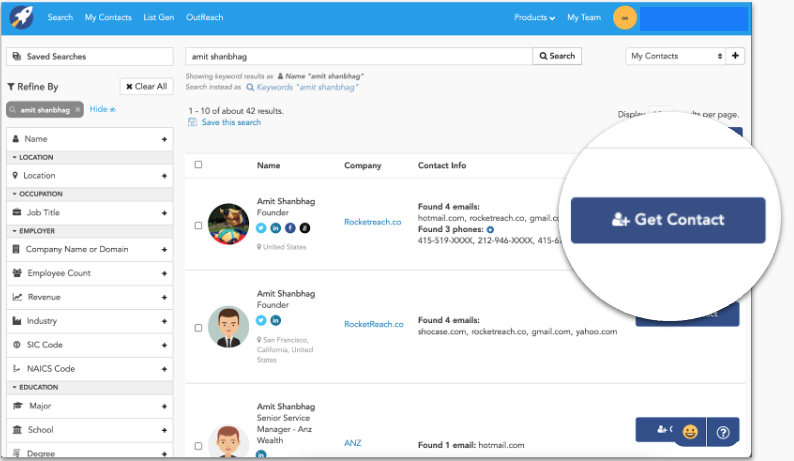794x461 pixels.
Task: Open Twitter icon for San Francisco Amit Shanbhag
Action: point(261,320)
